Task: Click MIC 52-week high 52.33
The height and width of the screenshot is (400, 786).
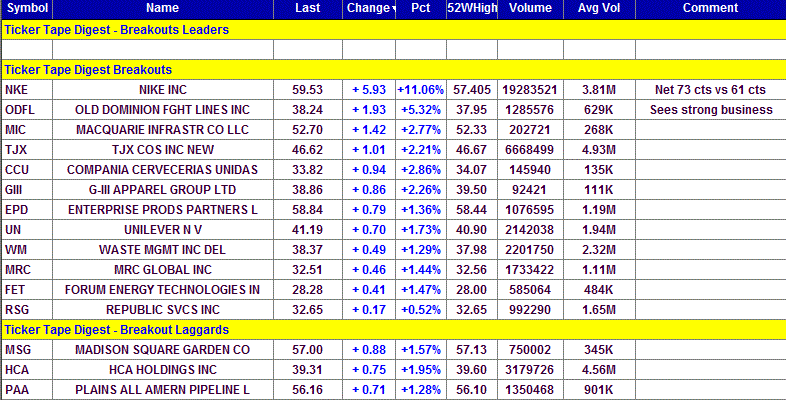Action: point(471,130)
